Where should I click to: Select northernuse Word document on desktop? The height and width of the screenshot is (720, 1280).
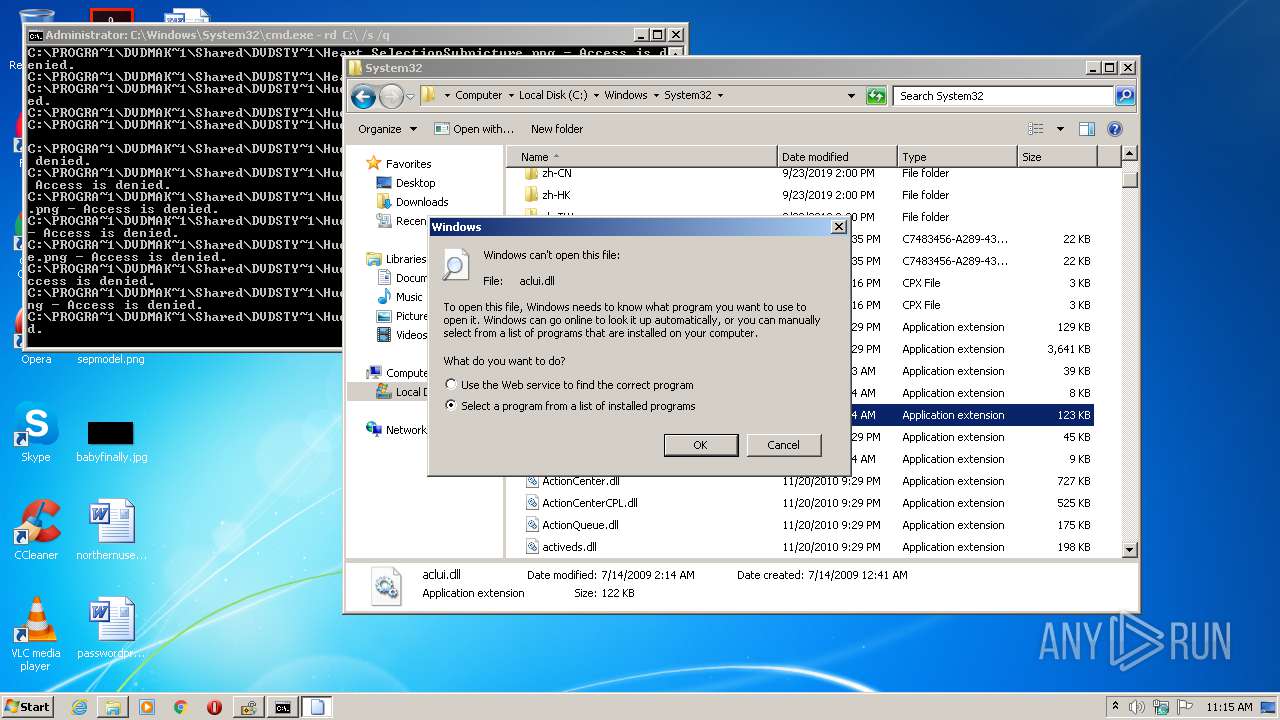111,530
